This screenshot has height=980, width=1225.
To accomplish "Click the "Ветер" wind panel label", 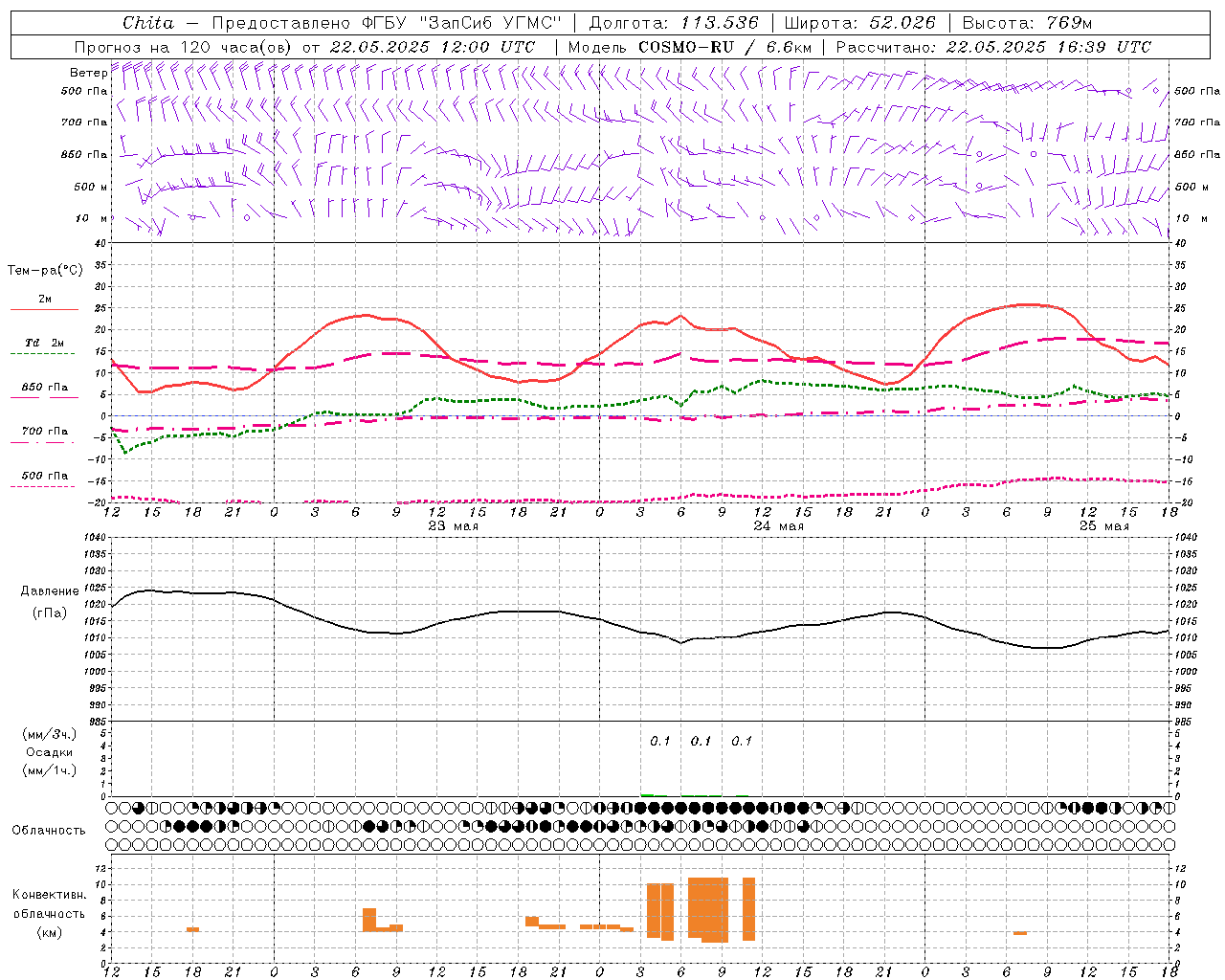I will 89,73.
